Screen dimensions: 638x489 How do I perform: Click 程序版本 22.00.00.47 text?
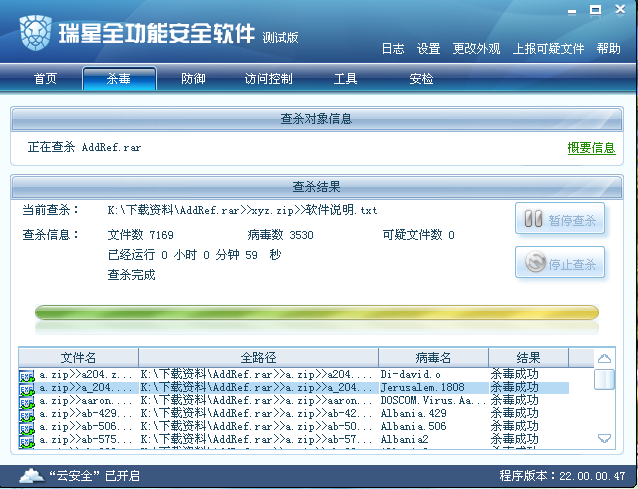(562, 476)
